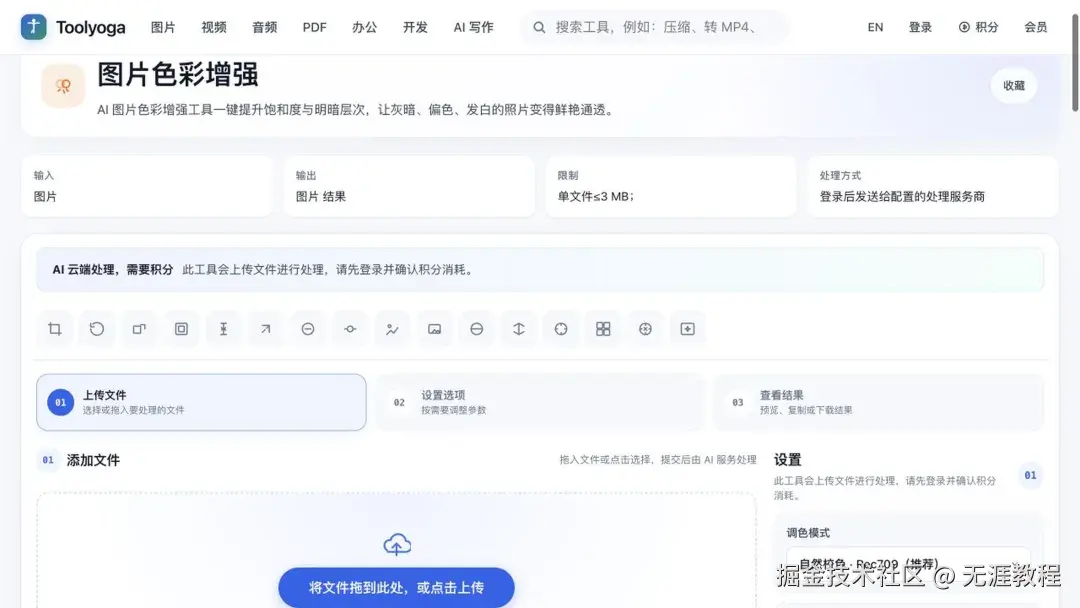This screenshot has width=1080, height=608.
Task: Click the line with center node icon
Action: [x=350, y=329]
